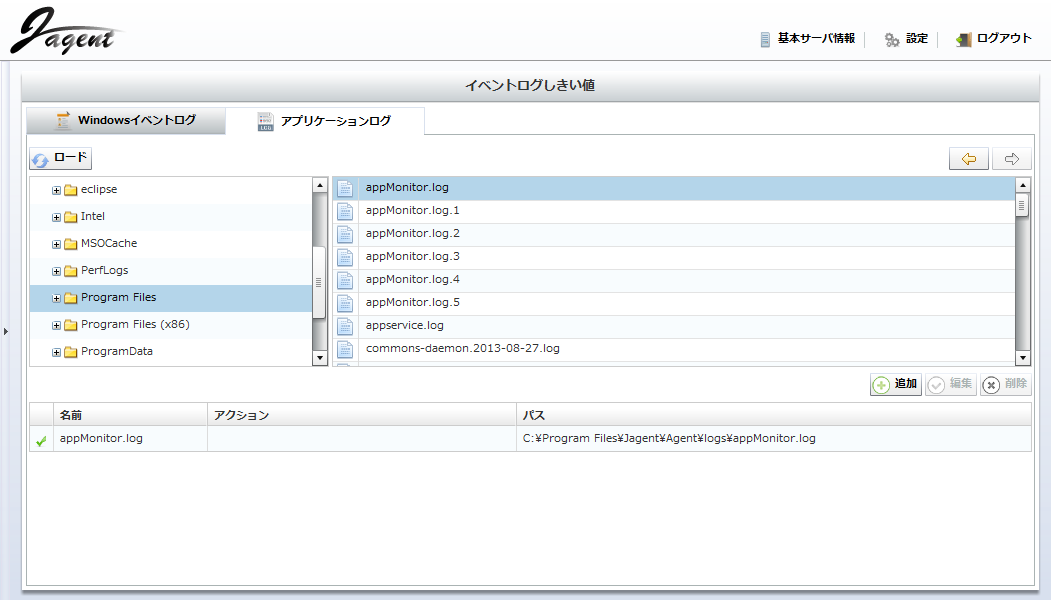Expand the eclipse folder node

56,190
